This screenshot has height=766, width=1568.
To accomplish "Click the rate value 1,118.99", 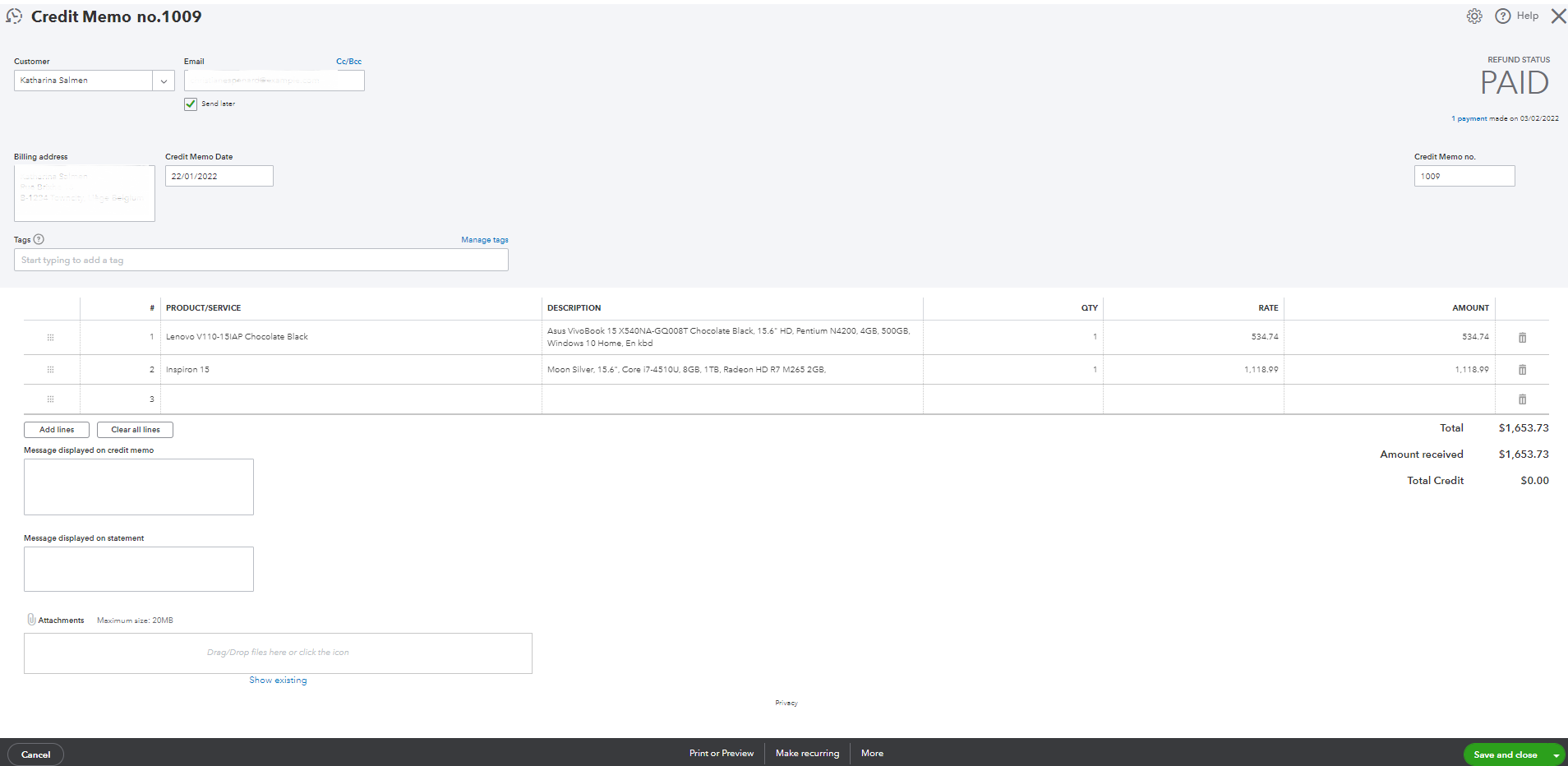I will pos(1261,370).
